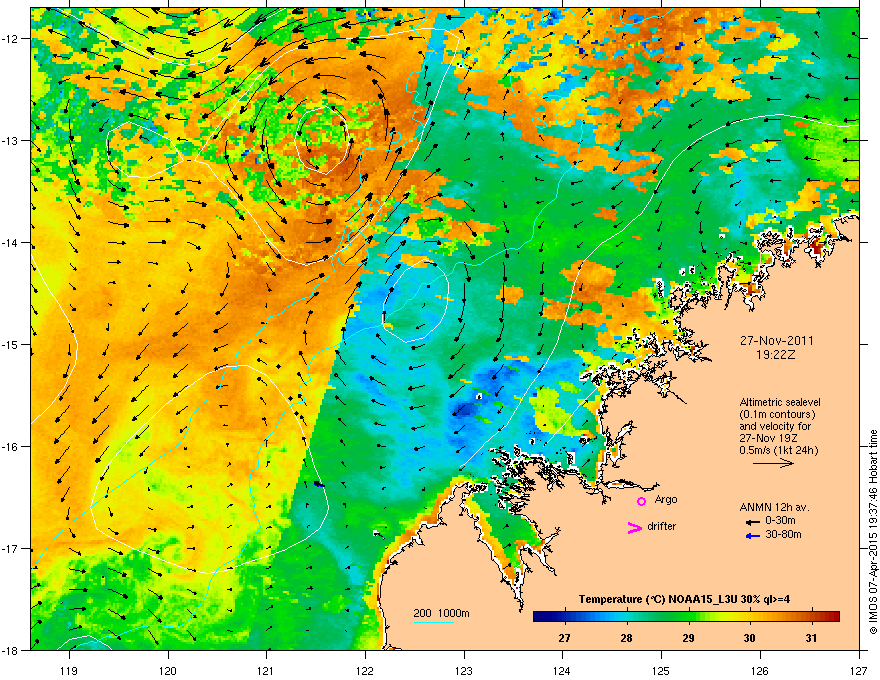
Task: Click the longitude axis label 121
Action: (x=266, y=670)
